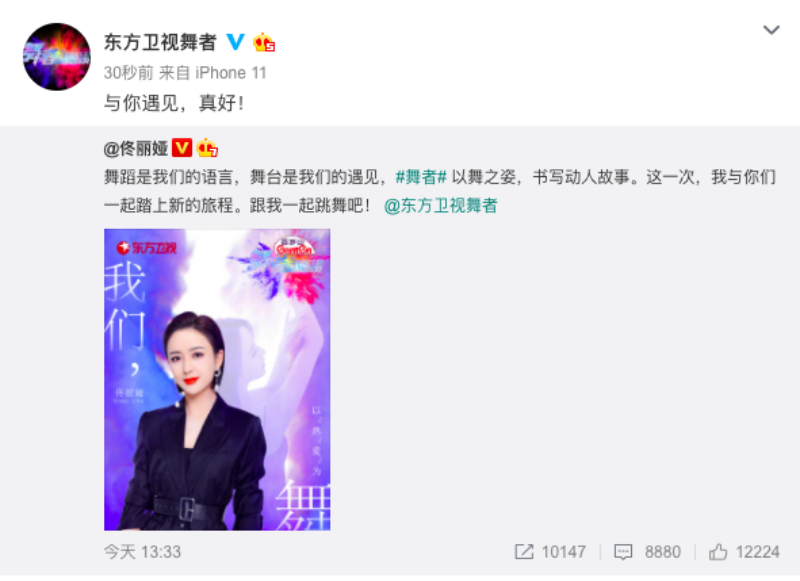This screenshot has width=800, height=581.
Task: Click the like count 12224
Action: [758, 552]
